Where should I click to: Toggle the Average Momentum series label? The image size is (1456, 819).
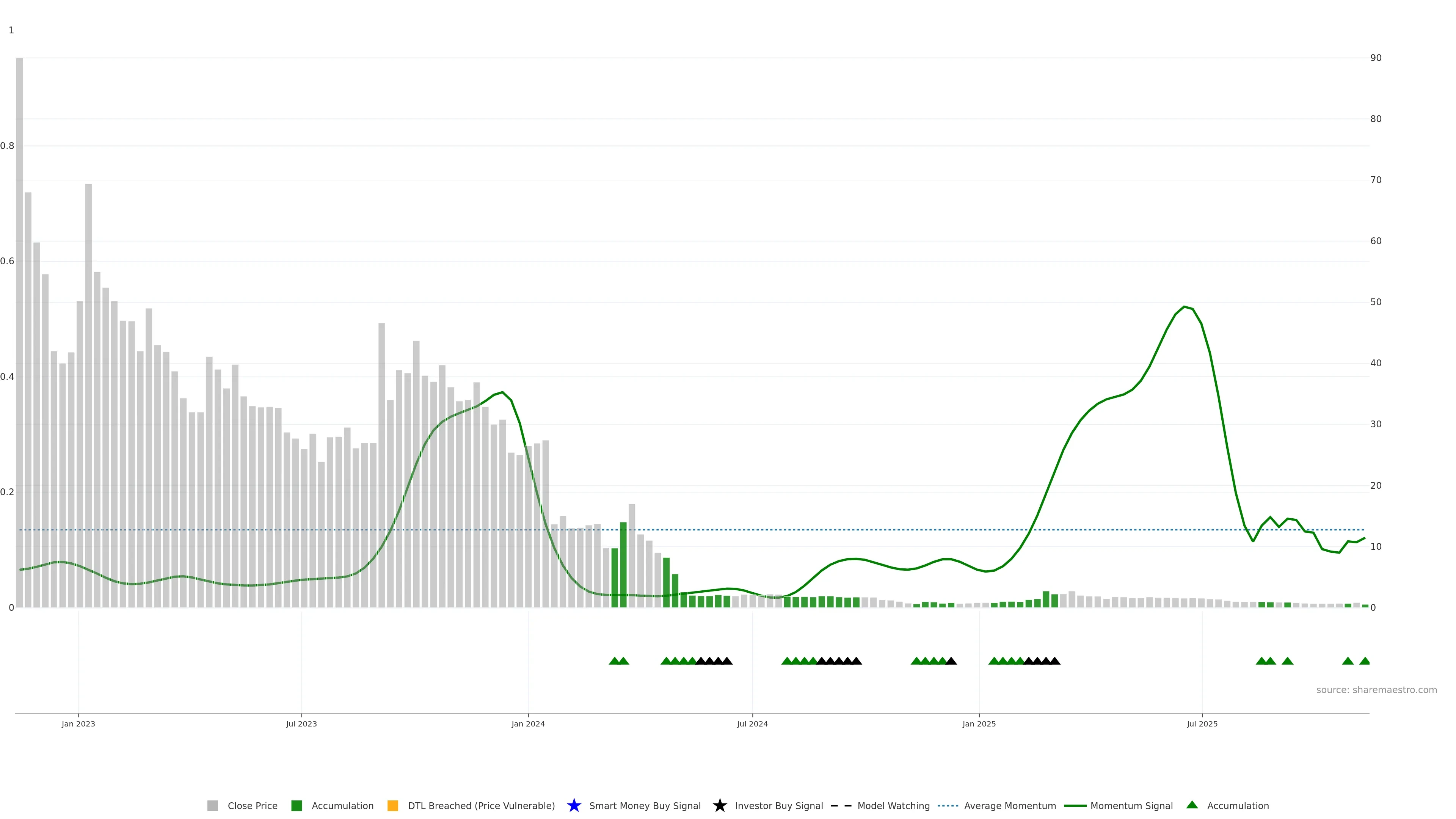coord(1009,806)
